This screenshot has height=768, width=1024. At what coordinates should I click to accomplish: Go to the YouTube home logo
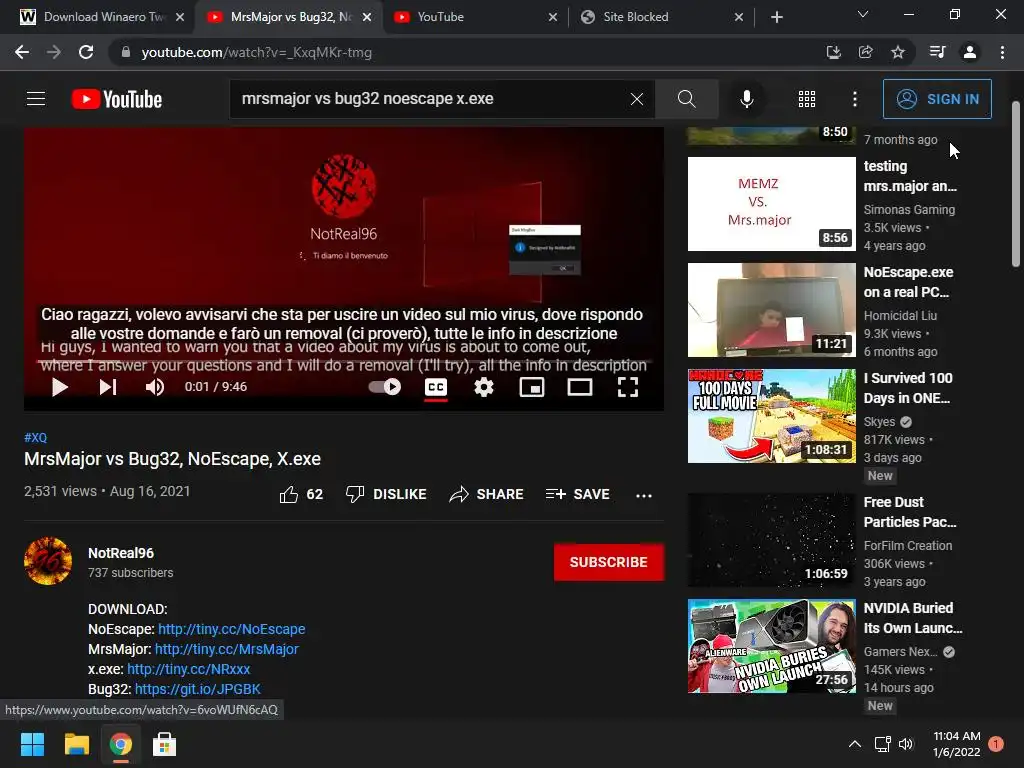[116, 99]
